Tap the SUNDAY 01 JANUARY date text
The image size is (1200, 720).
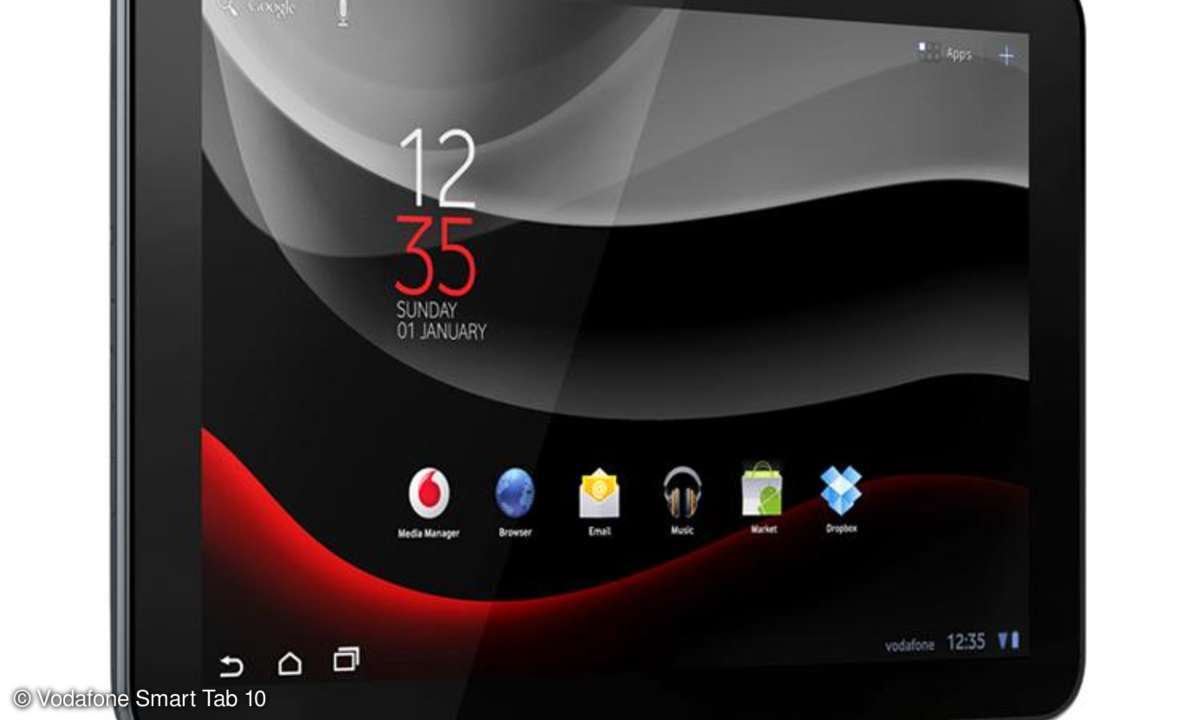(441, 320)
